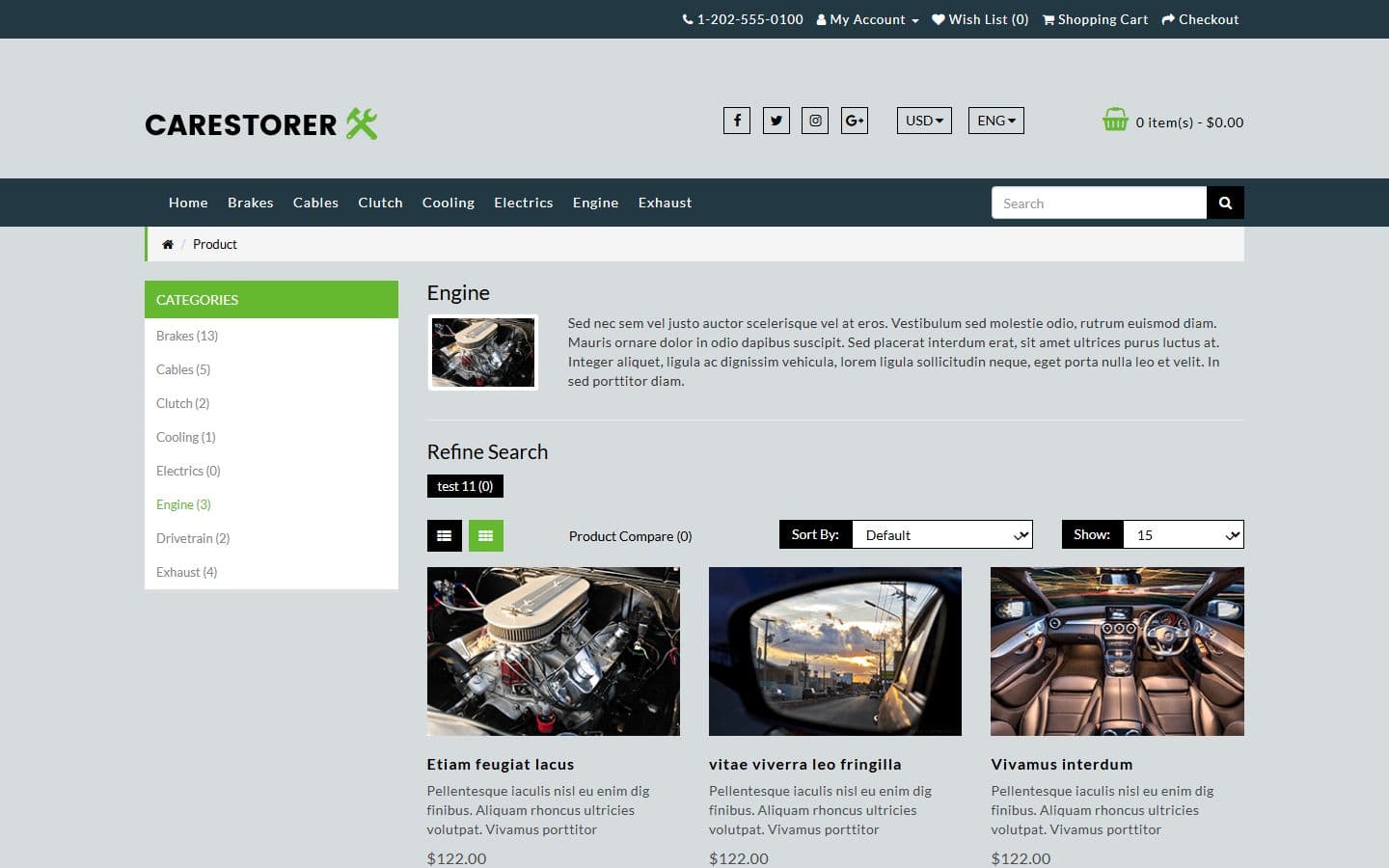Open the vitae viverra leo fringilla mirror image

tap(835, 651)
